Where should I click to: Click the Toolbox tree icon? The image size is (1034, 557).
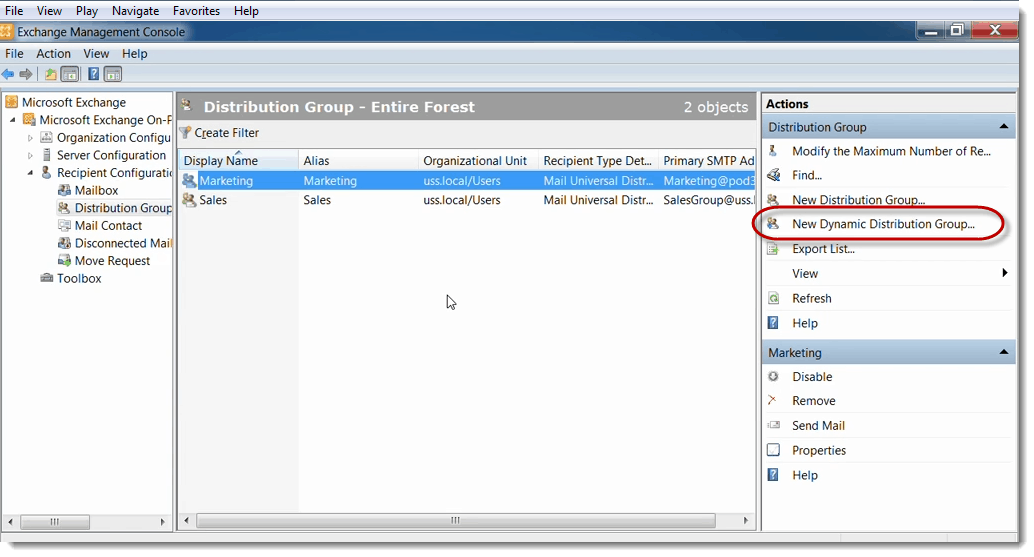tap(47, 278)
